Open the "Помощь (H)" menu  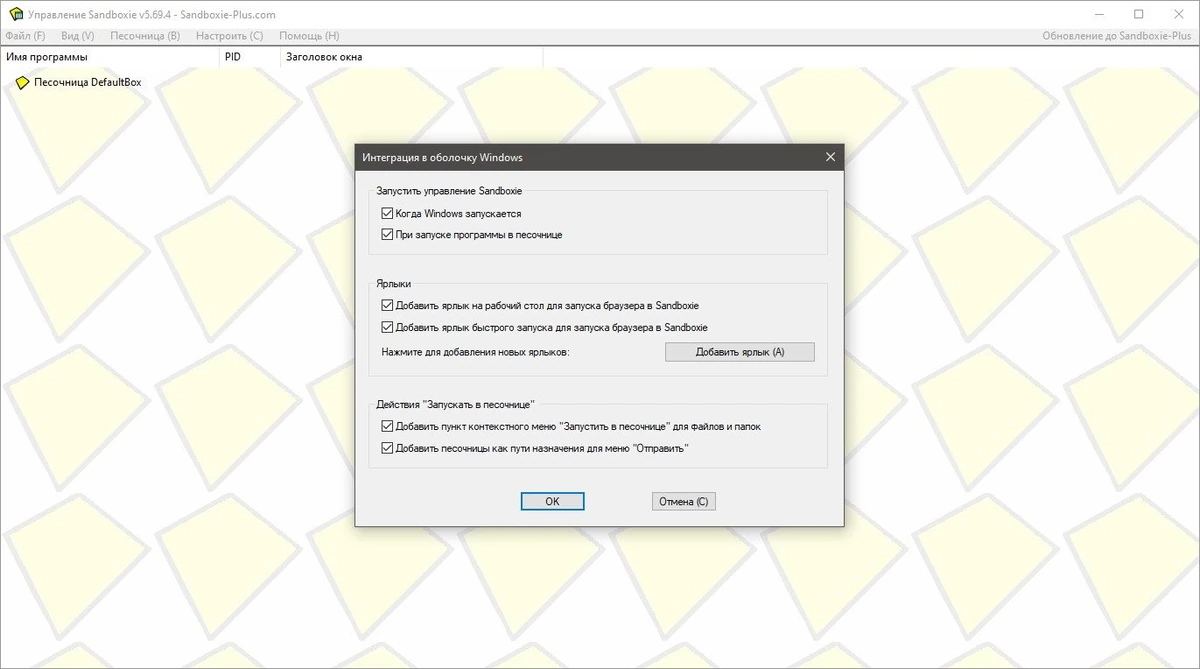coord(307,36)
